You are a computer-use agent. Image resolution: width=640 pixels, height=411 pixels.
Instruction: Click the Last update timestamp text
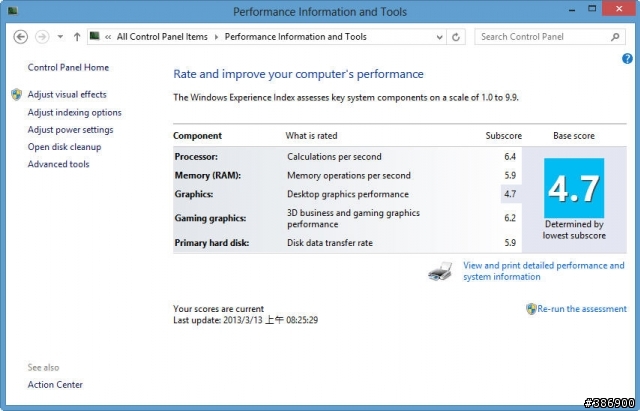[x=245, y=320]
